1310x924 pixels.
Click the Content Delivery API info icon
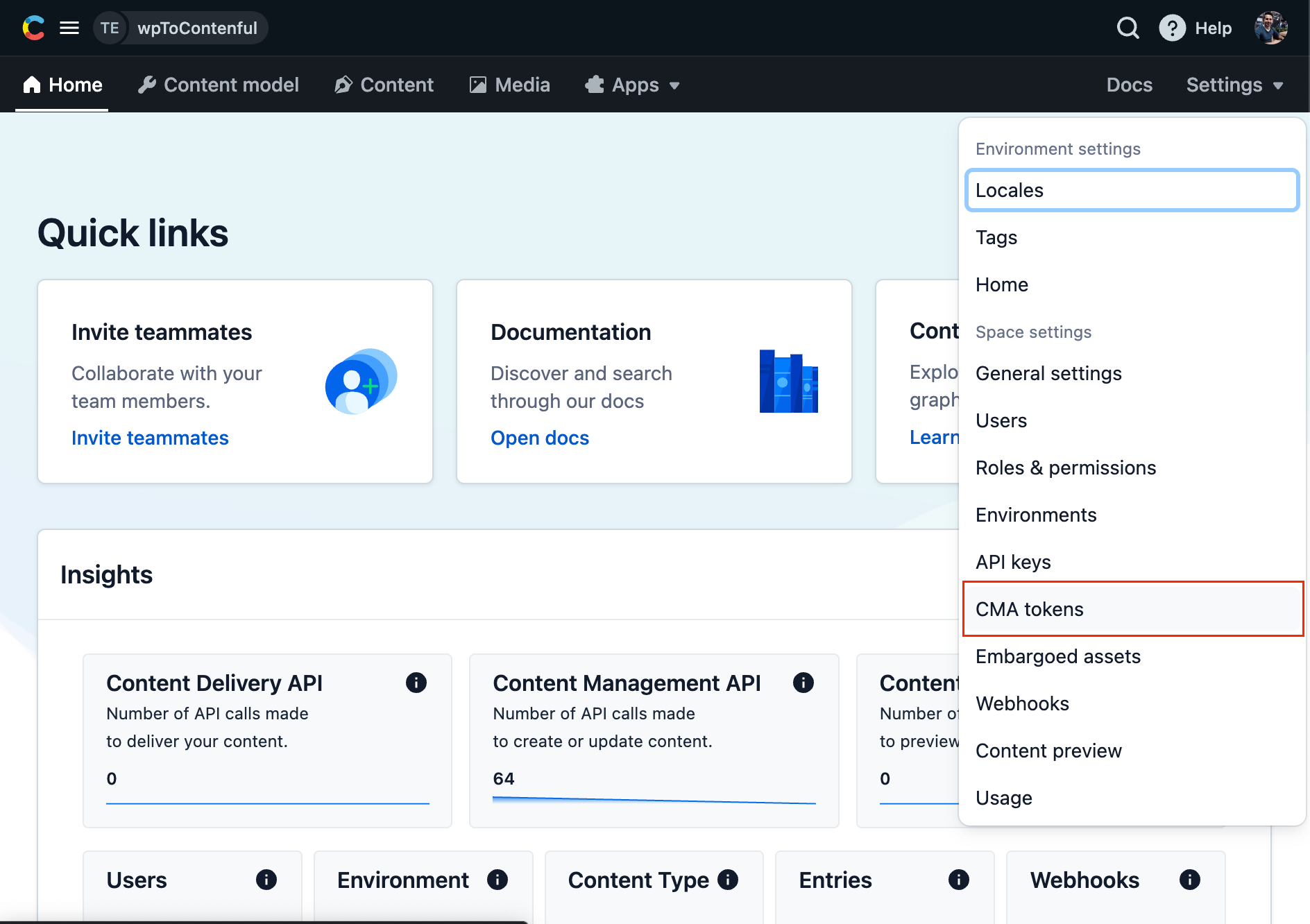416,683
